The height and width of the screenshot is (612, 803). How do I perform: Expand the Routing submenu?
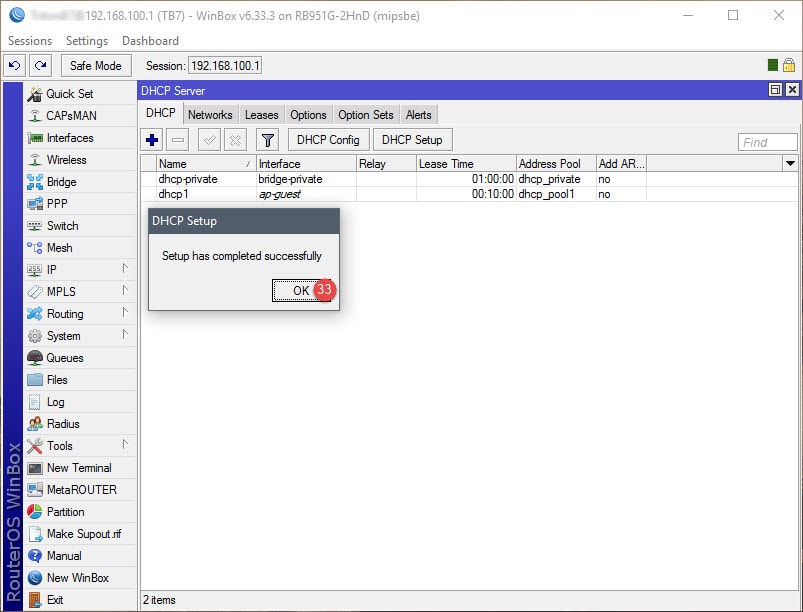tap(80, 314)
